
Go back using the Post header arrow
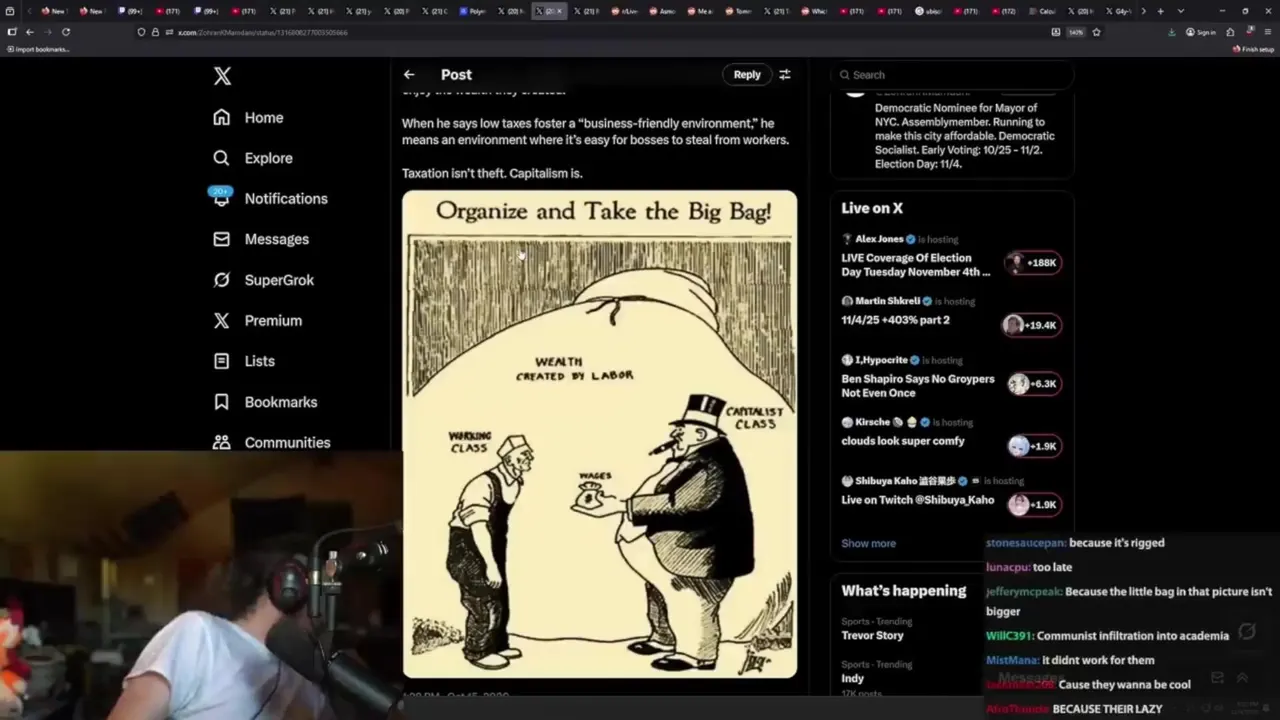click(409, 74)
